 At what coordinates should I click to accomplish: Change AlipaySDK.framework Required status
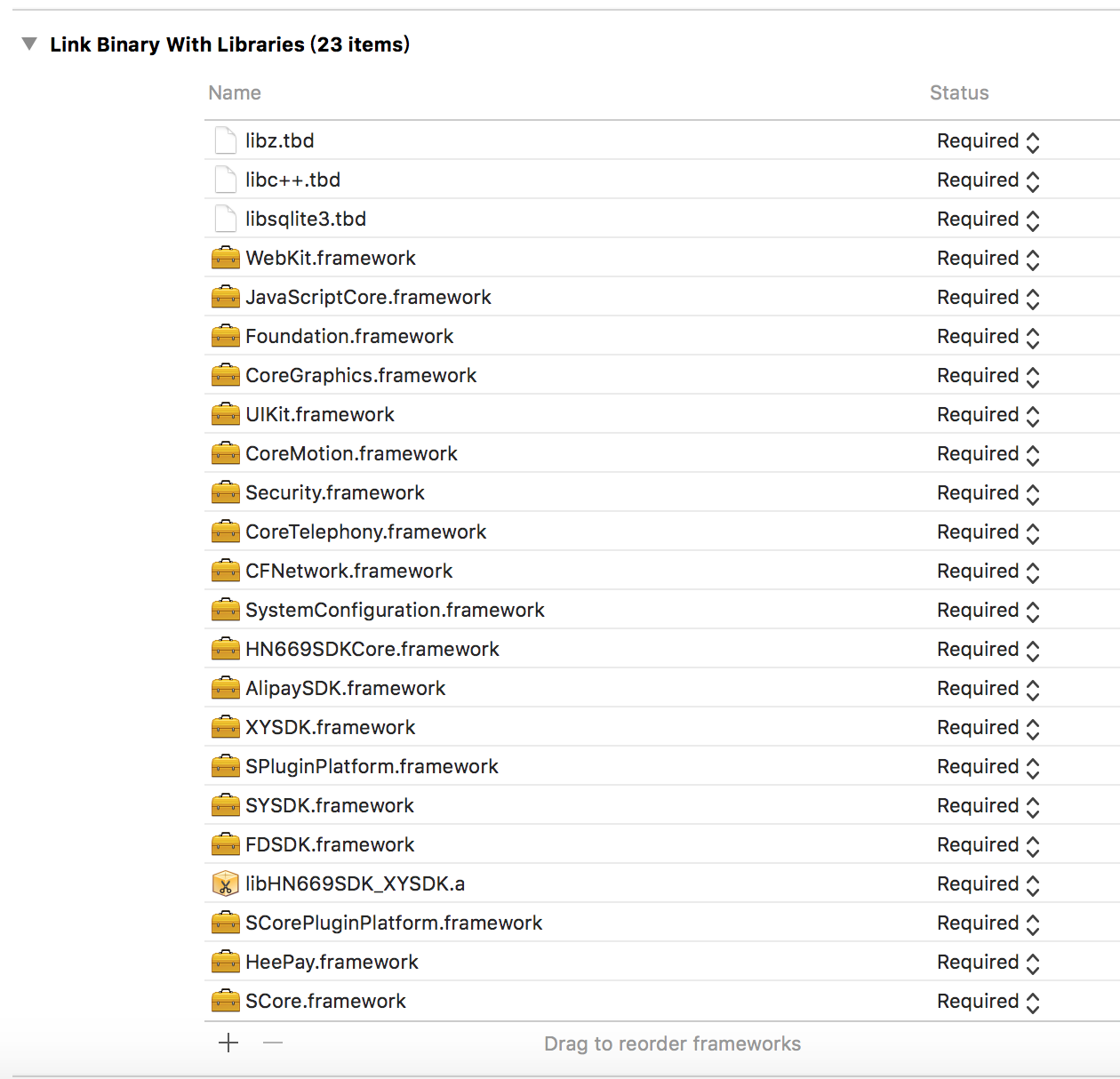point(988,689)
